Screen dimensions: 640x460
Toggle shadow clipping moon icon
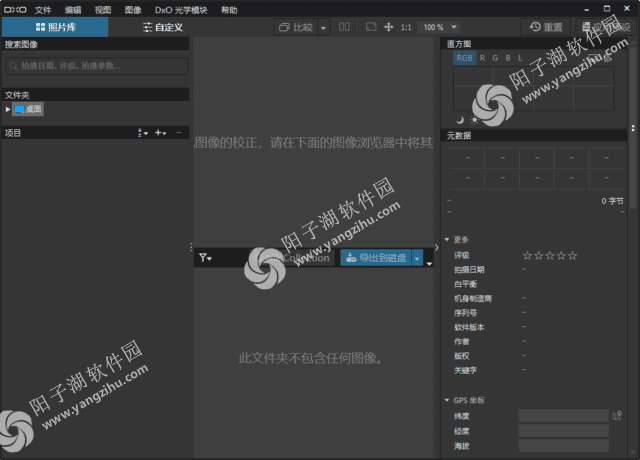(x=460, y=120)
